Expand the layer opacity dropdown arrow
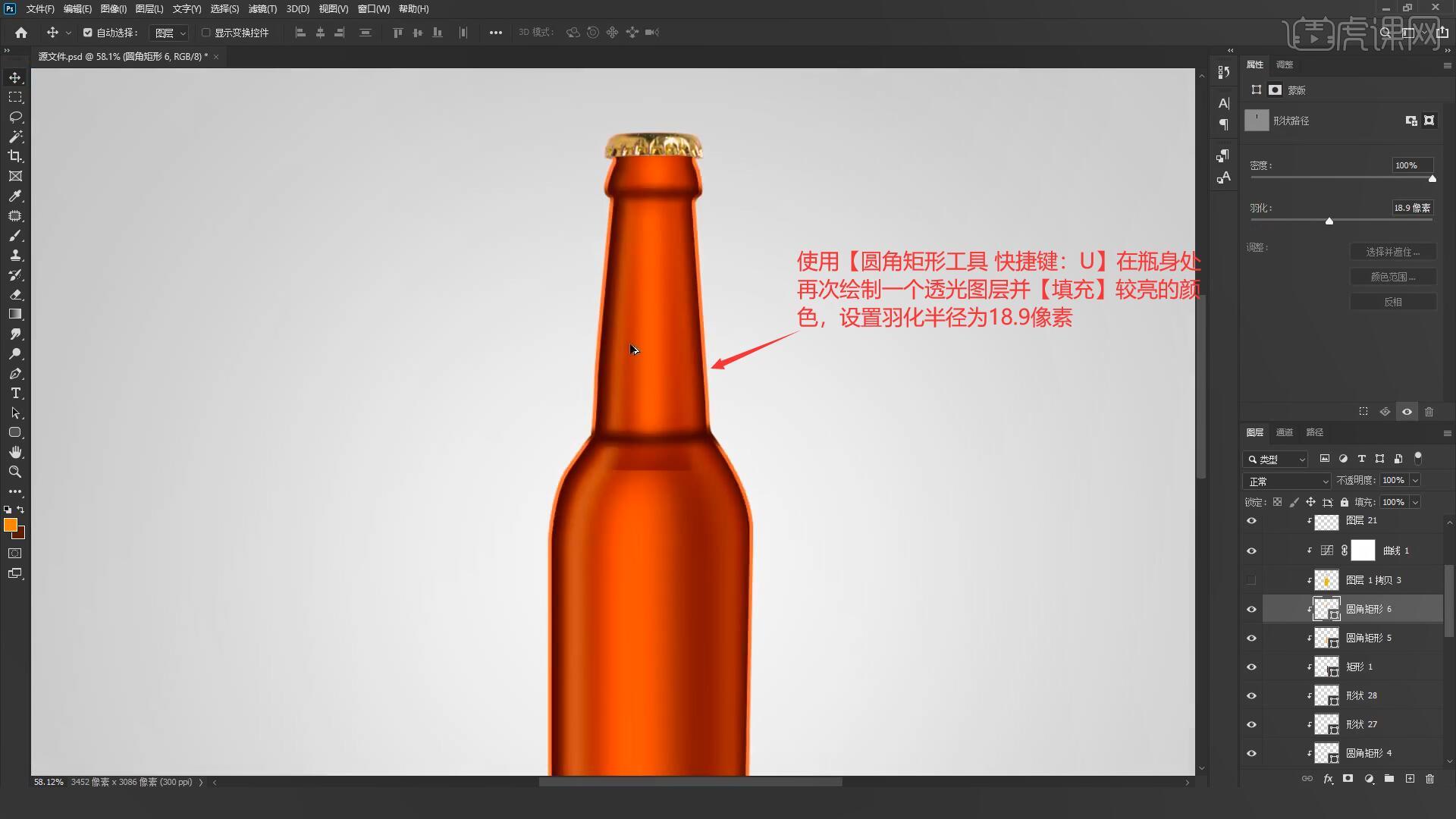The height and width of the screenshot is (819, 1456). point(1415,480)
